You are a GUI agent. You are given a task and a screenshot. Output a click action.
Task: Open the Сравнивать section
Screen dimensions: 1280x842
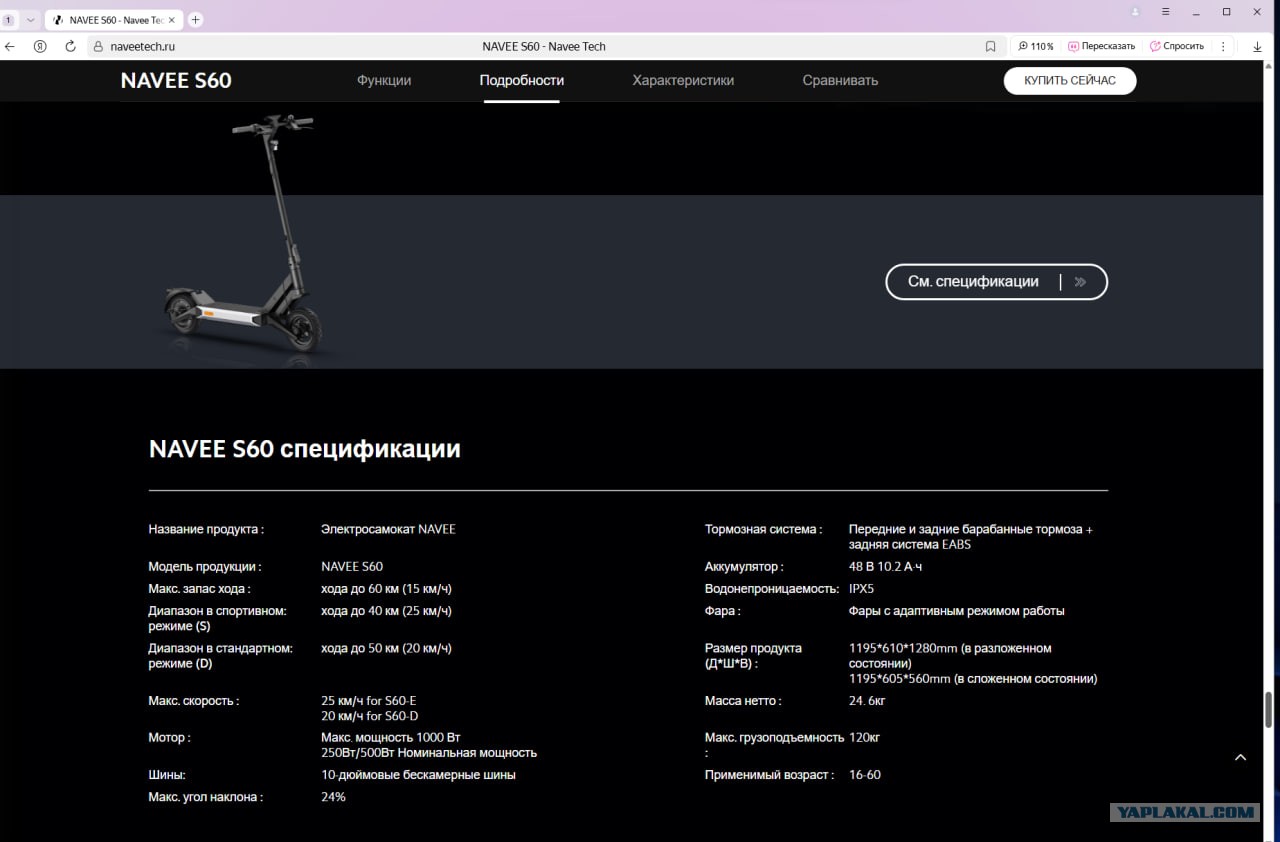(840, 81)
